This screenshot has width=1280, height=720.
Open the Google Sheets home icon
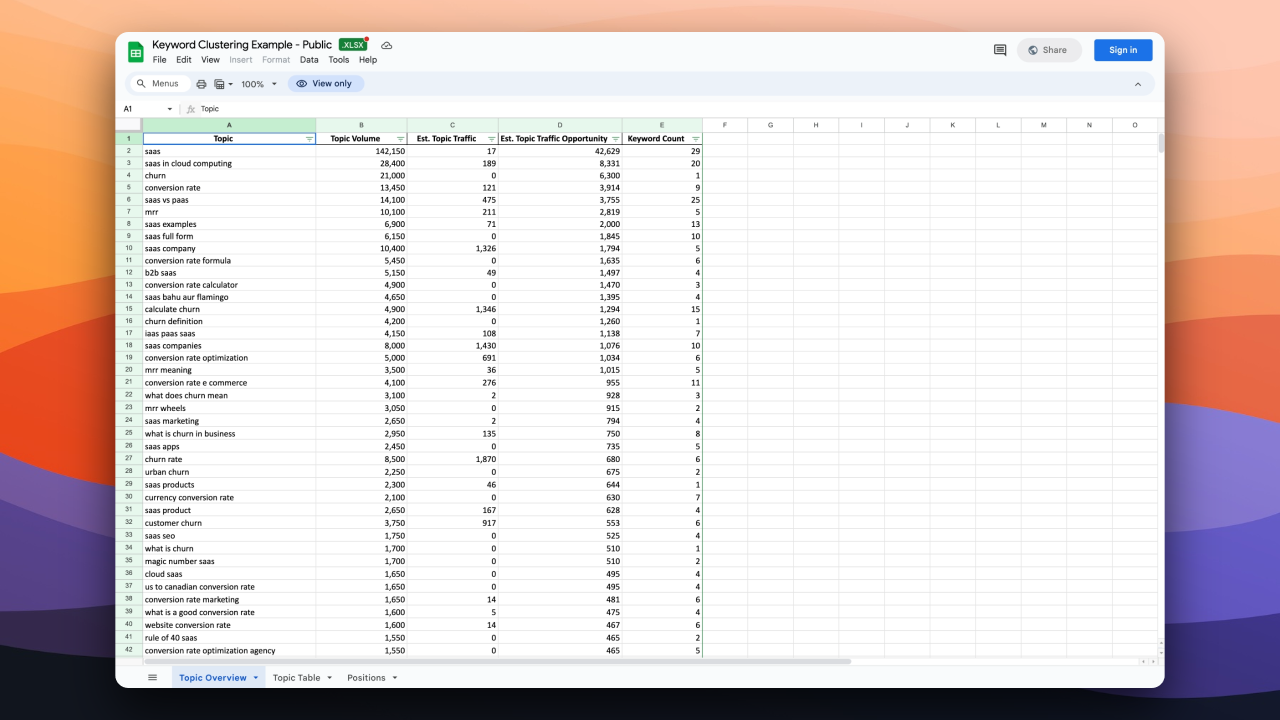pyautogui.click(x=136, y=52)
